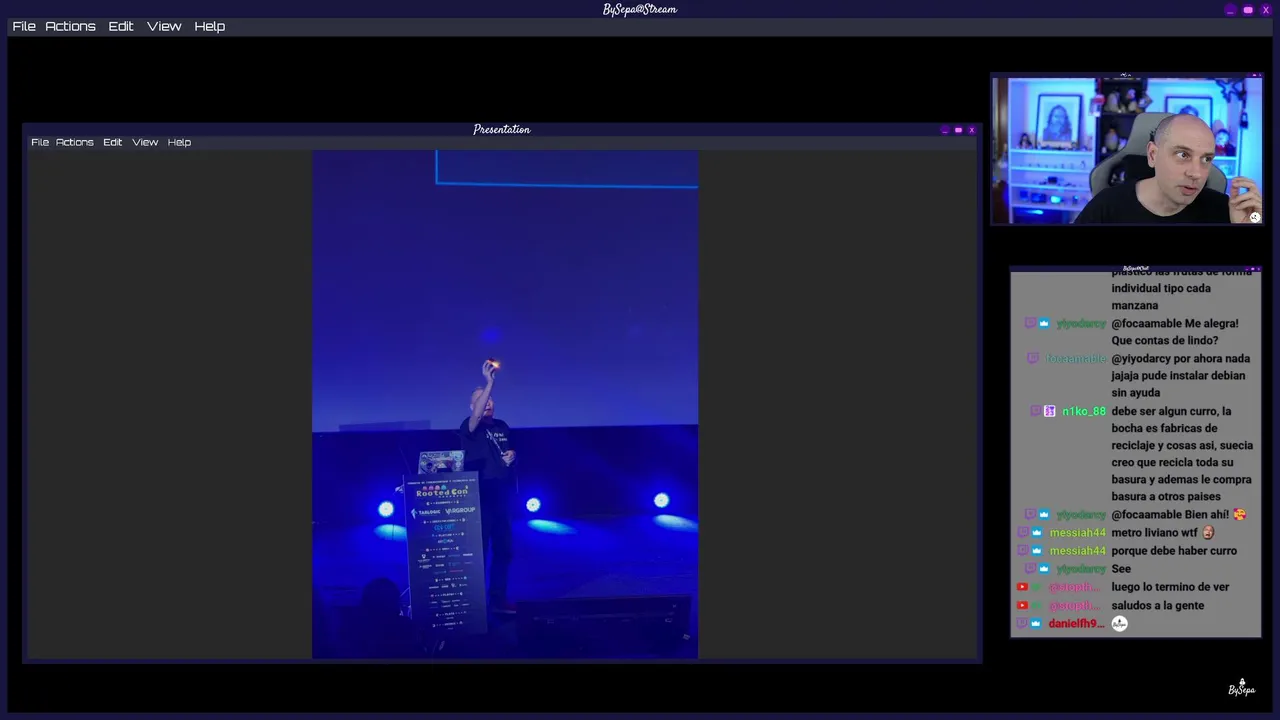Select username danielfh9 in chat

[1076, 623]
